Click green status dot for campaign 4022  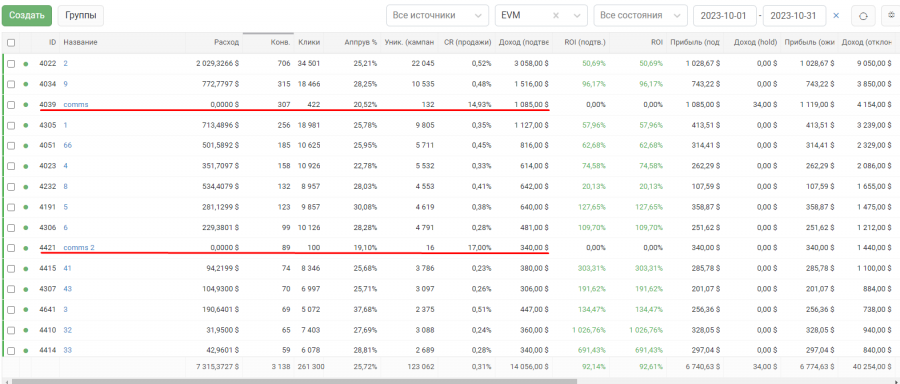(x=25, y=64)
